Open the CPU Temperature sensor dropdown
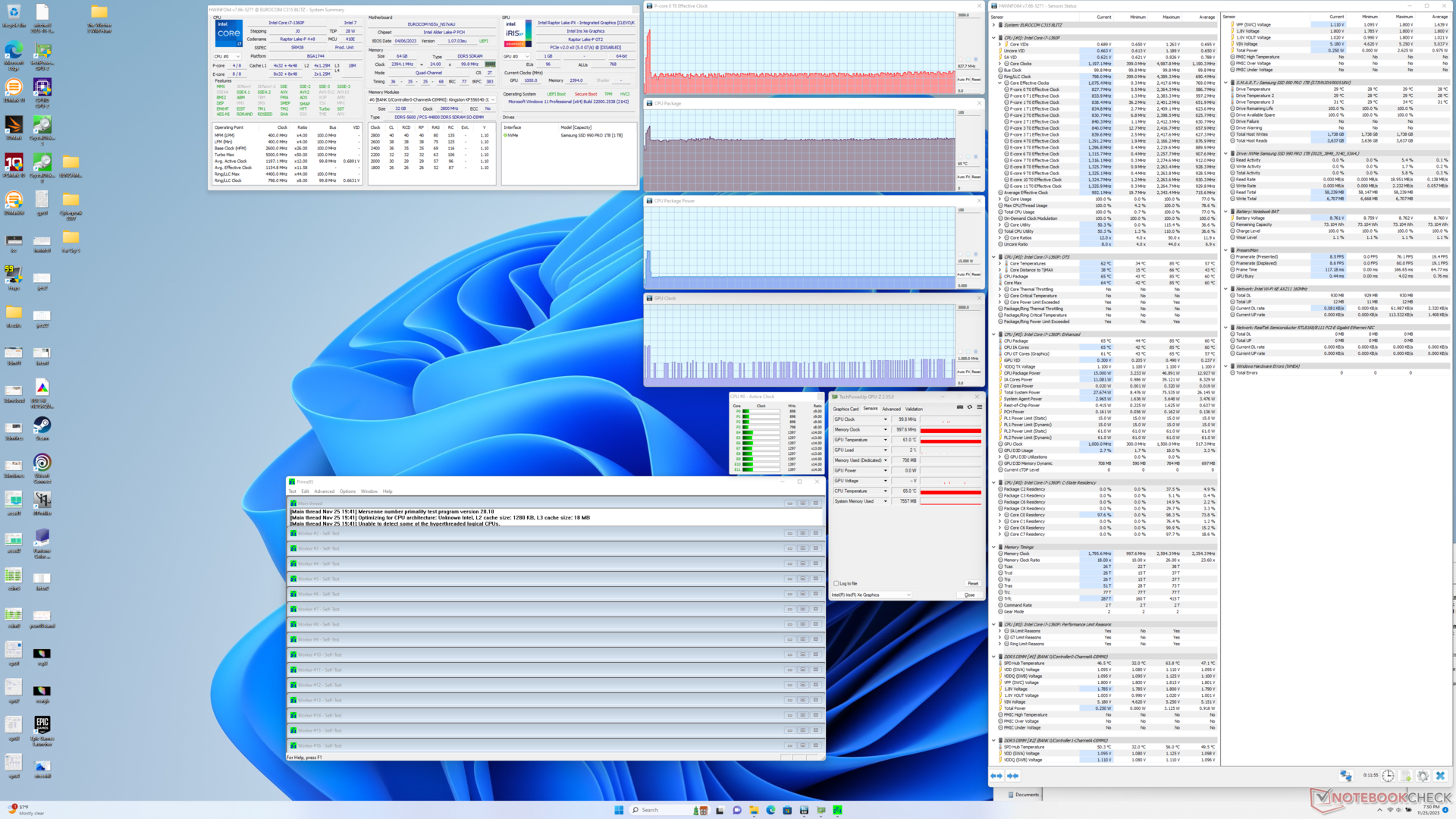Screen dimensions: 1456x819 pos(885,491)
